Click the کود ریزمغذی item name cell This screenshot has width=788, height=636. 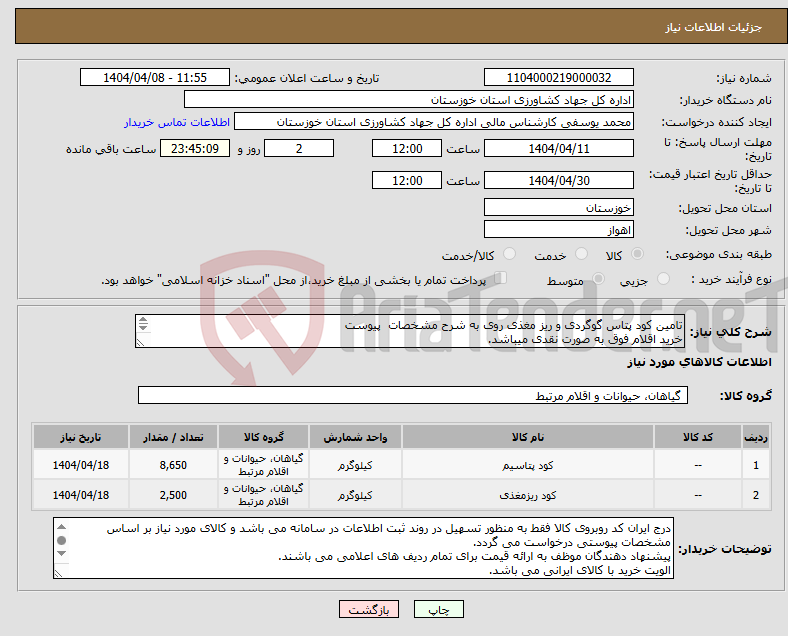[528, 495]
